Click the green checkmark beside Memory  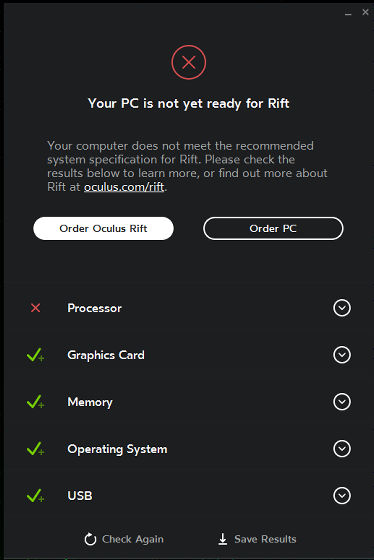click(x=35, y=402)
